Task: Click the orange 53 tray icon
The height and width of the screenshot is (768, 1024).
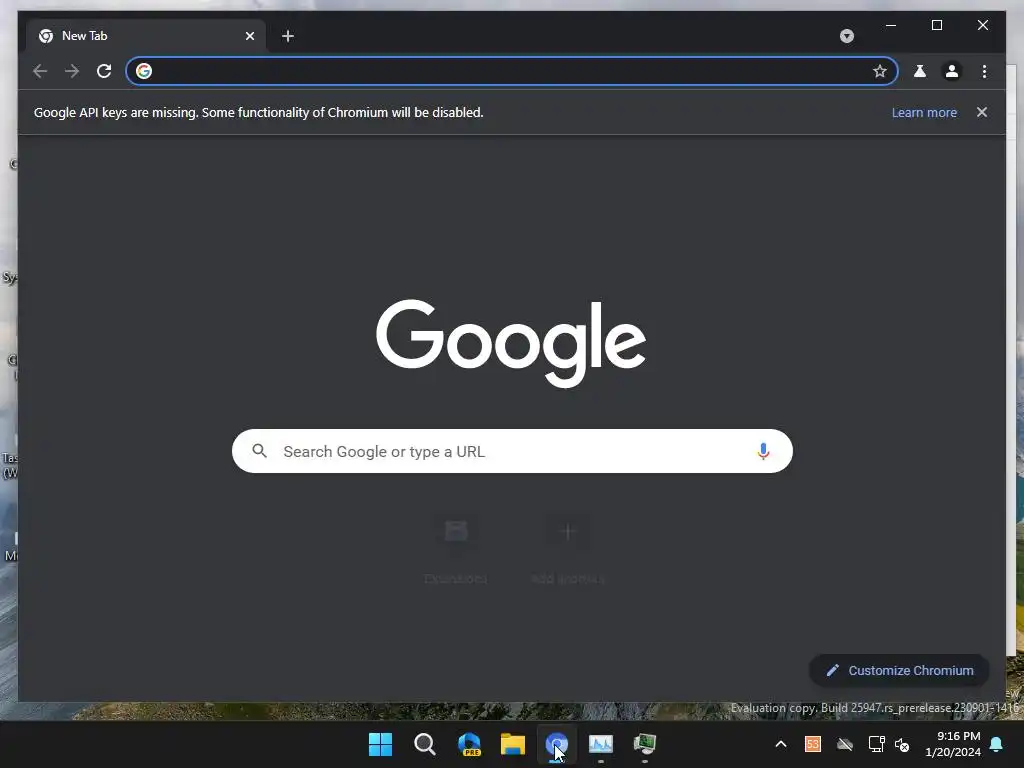Action: 812,744
